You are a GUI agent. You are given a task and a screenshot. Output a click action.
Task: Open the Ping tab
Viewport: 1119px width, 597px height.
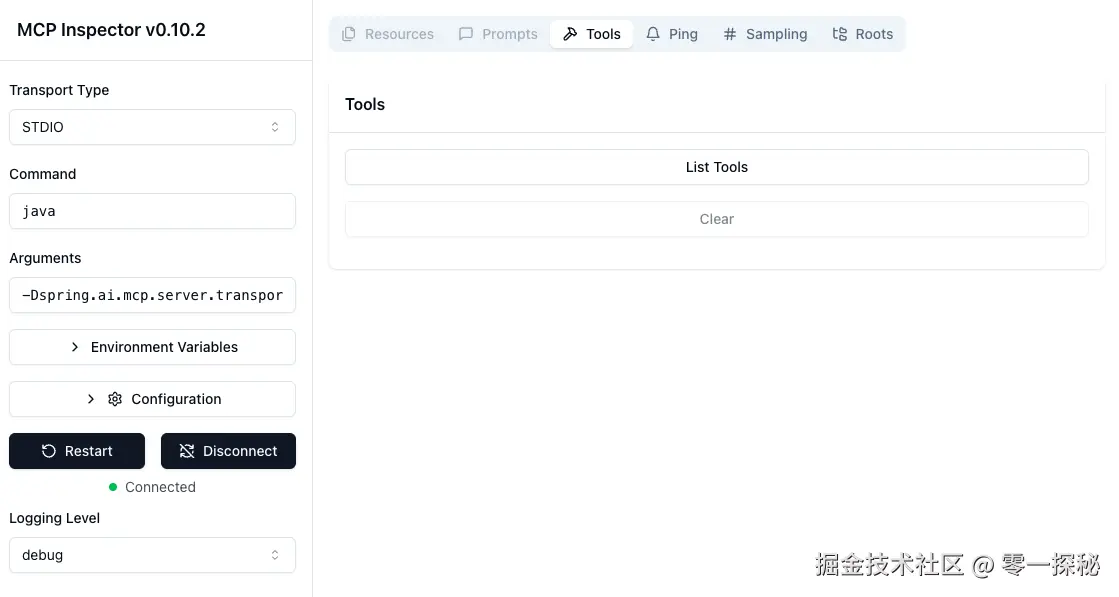(672, 34)
